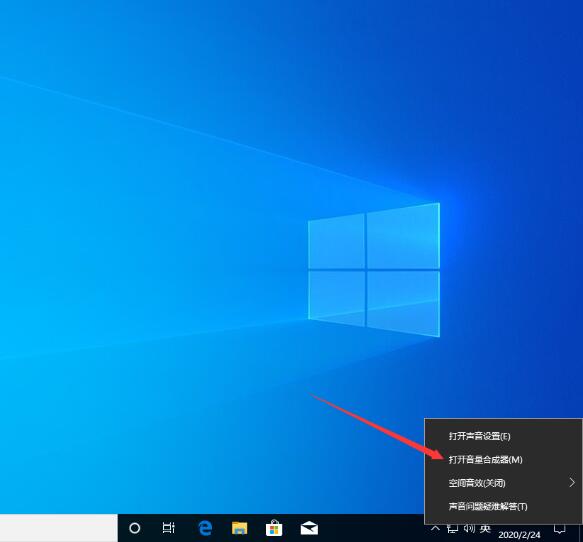The width and height of the screenshot is (583, 542).
Task: Open Microsoft Store from taskbar
Action: click(274, 528)
